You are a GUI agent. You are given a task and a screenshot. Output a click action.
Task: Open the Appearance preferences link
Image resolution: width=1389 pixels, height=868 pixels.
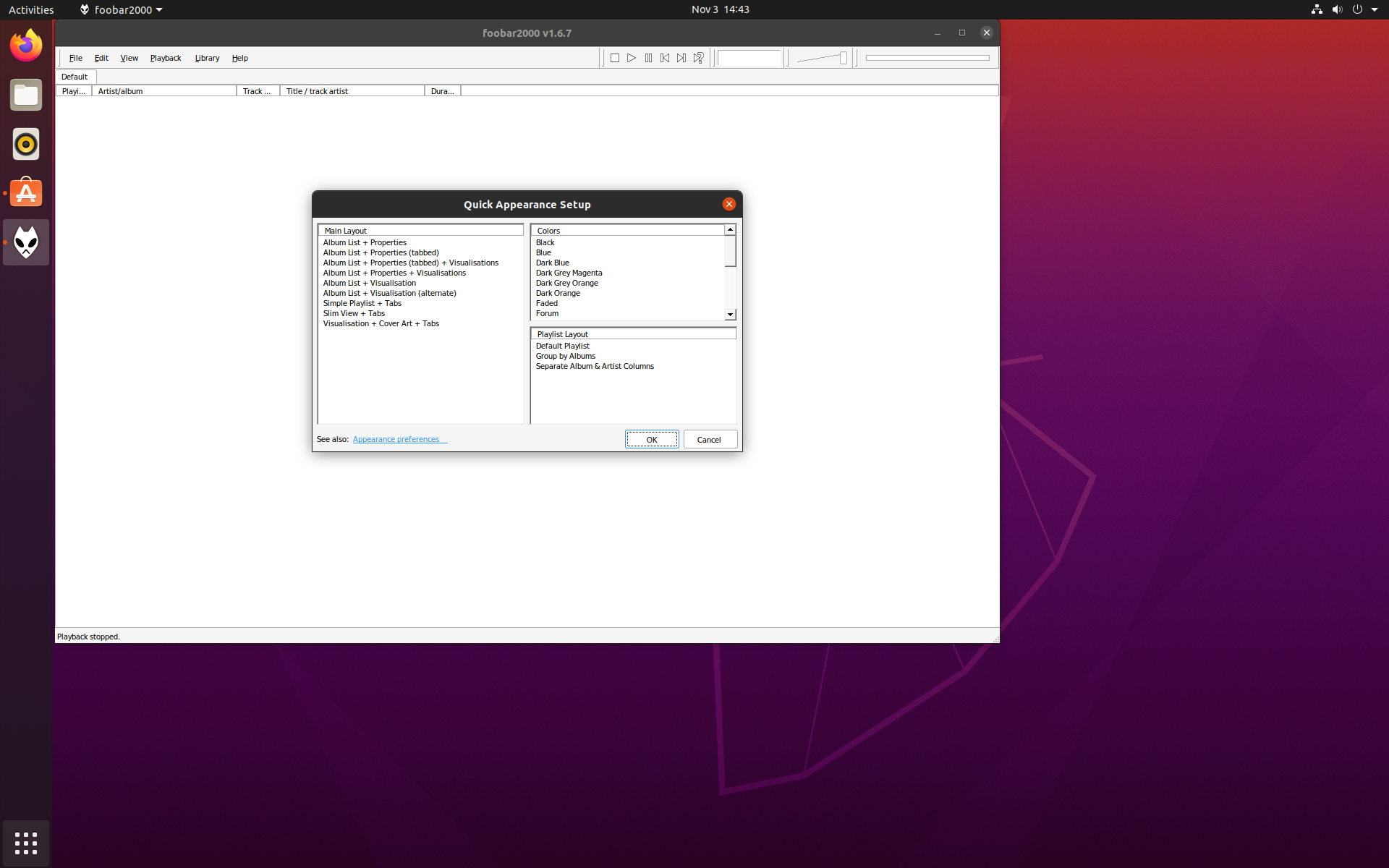click(x=400, y=439)
